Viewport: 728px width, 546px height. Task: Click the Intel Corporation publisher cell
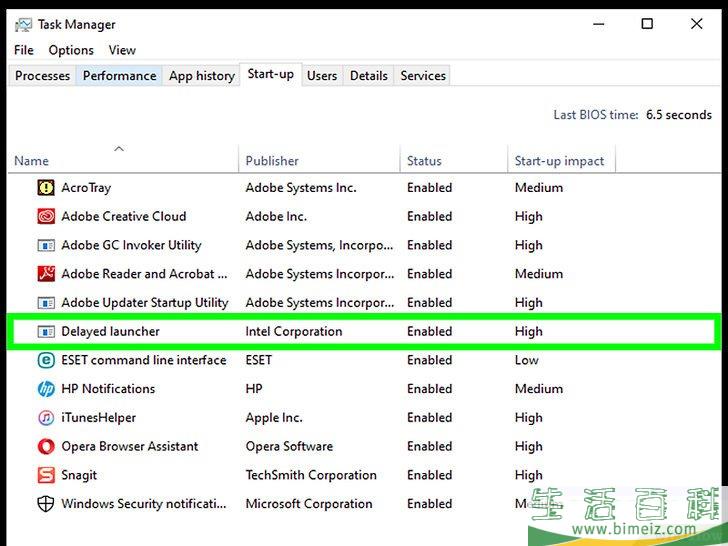[x=294, y=332]
